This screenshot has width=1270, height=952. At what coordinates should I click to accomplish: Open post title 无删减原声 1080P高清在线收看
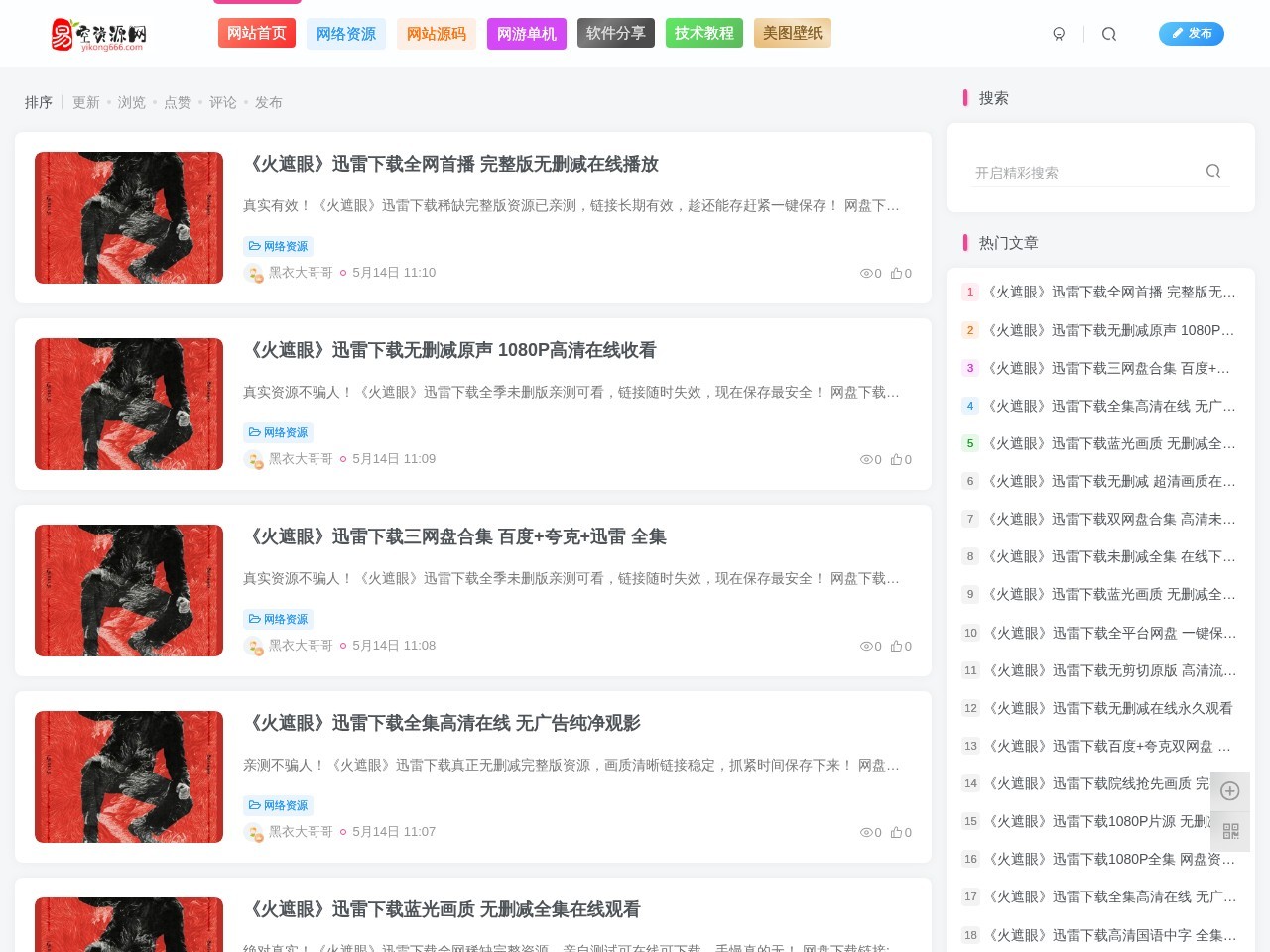(x=449, y=350)
